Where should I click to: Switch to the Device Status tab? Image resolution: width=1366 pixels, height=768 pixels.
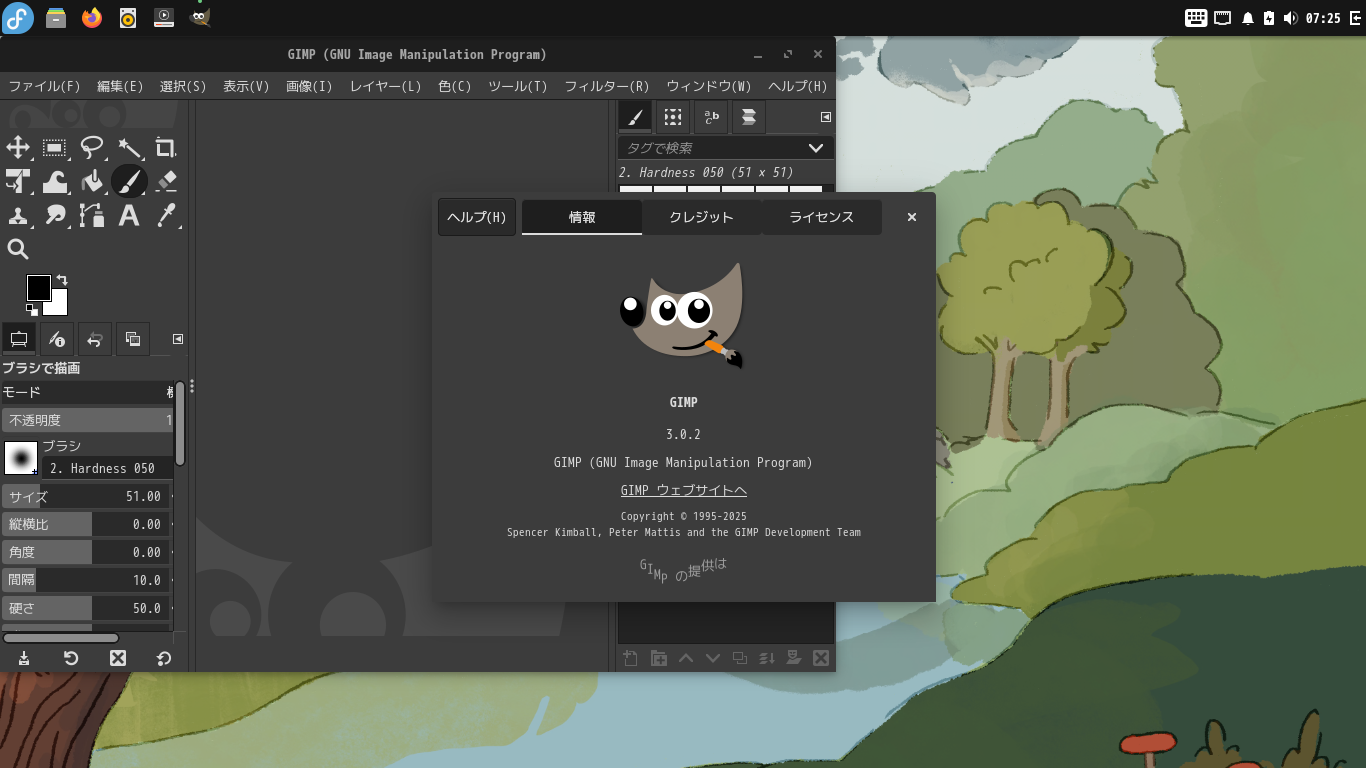[x=57, y=339]
